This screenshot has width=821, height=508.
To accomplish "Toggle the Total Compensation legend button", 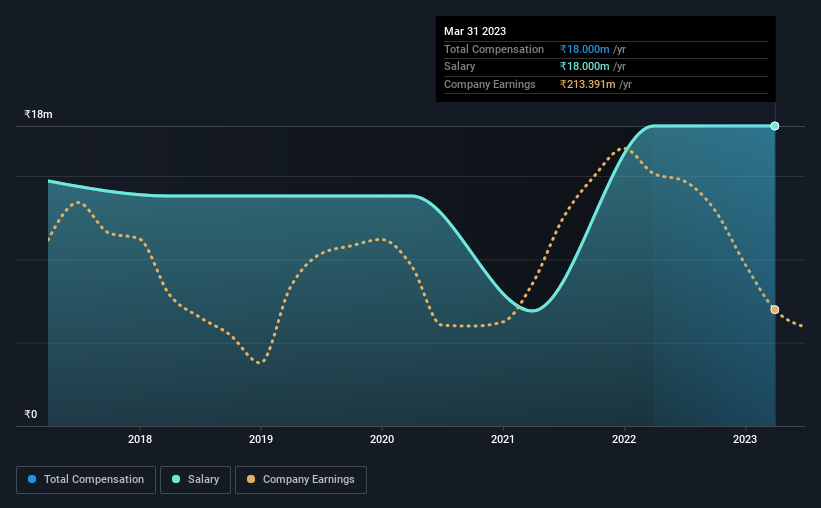I will coord(86,480).
